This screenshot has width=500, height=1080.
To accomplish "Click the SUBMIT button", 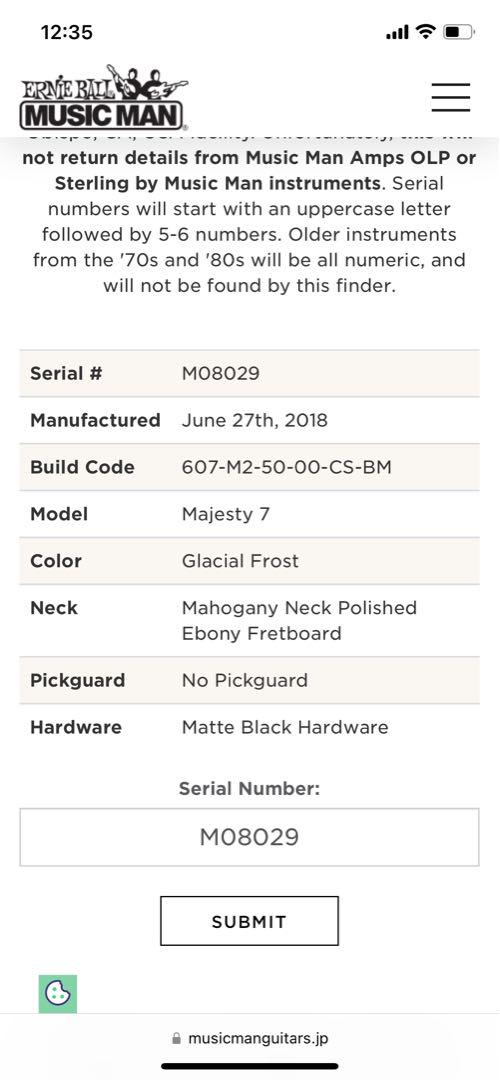I will click(249, 921).
